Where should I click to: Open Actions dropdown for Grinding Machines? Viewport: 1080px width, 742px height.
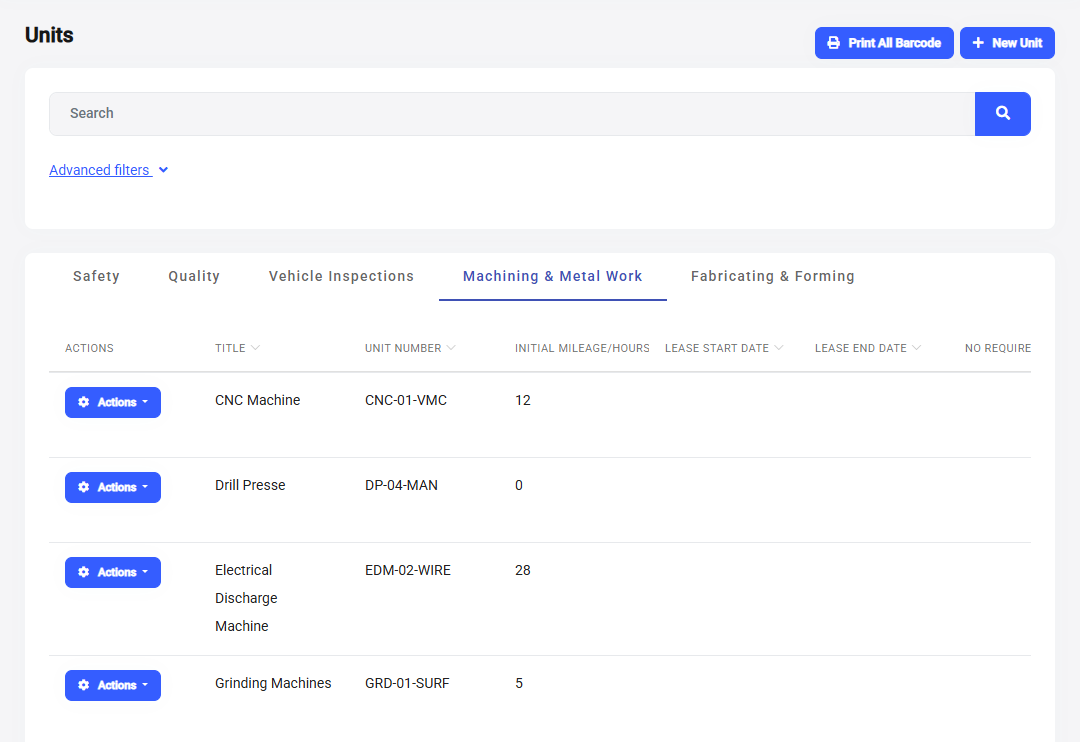[113, 685]
